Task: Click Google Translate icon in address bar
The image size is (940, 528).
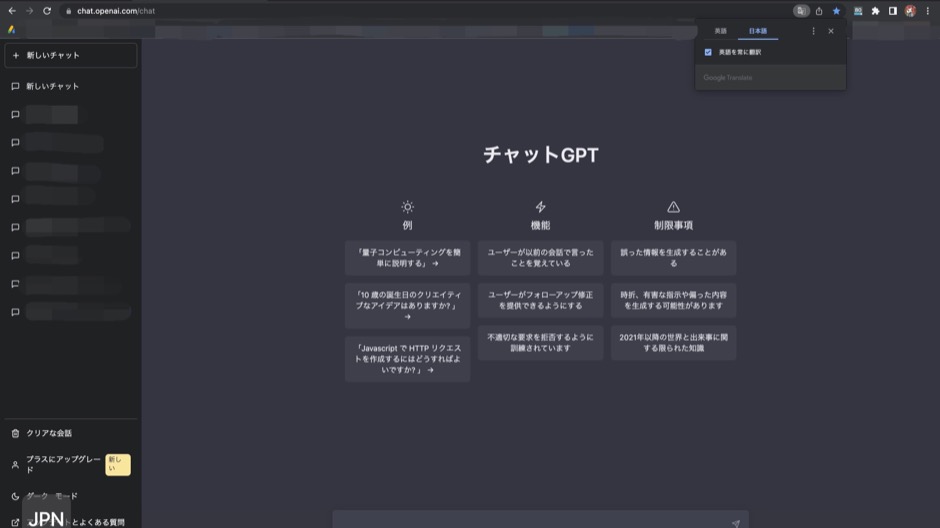Action: pyautogui.click(x=801, y=11)
